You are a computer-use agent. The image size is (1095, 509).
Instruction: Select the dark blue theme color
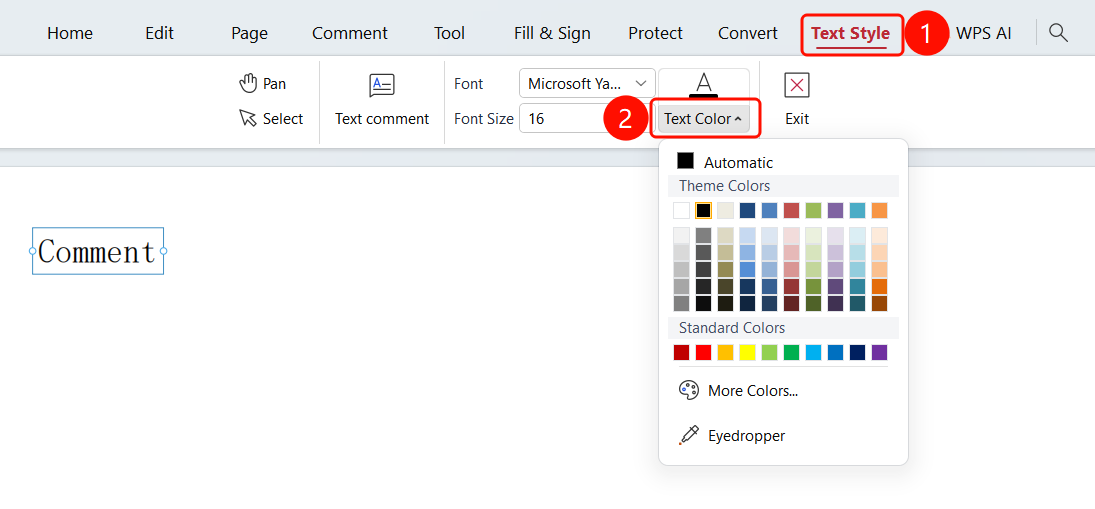tap(747, 210)
